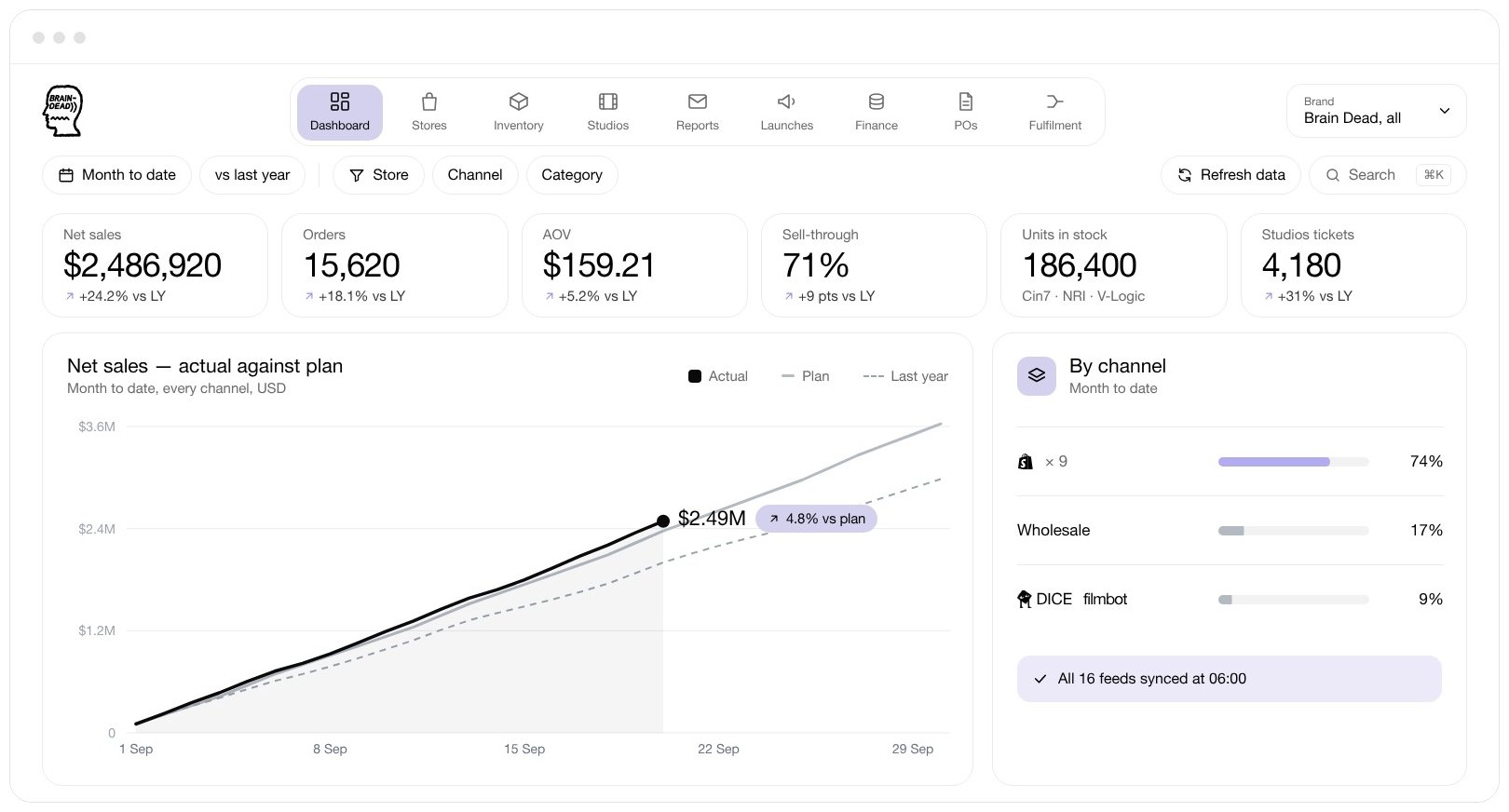The image size is (1509, 812).
Task: Open the Dashboard tab
Action: [x=340, y=113]
